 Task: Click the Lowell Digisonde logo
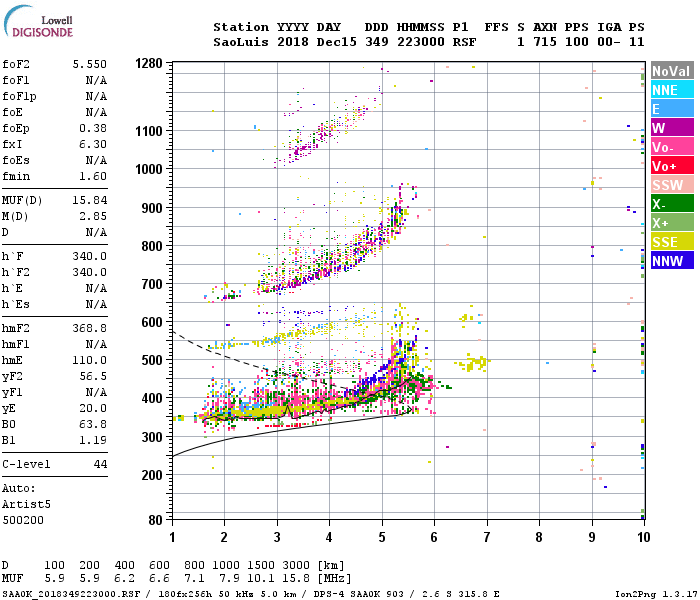pyautogui.click(x=38, y=21)
